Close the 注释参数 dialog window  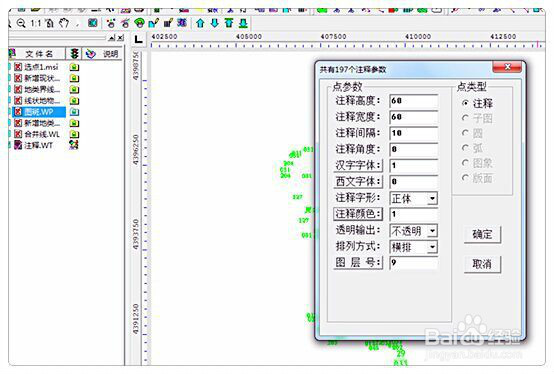(x=507, y=67)
